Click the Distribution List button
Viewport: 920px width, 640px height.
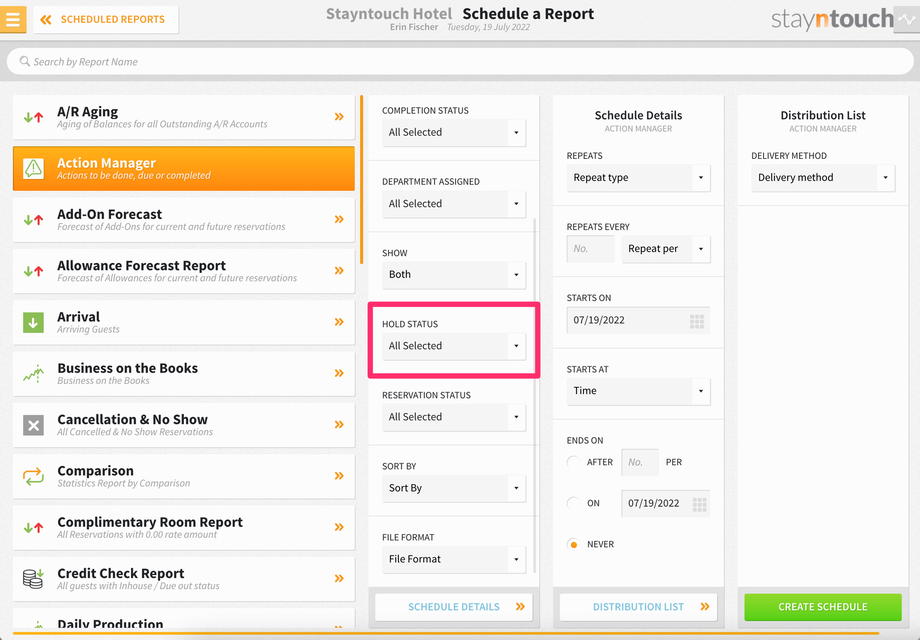click(x=638, y=607)
